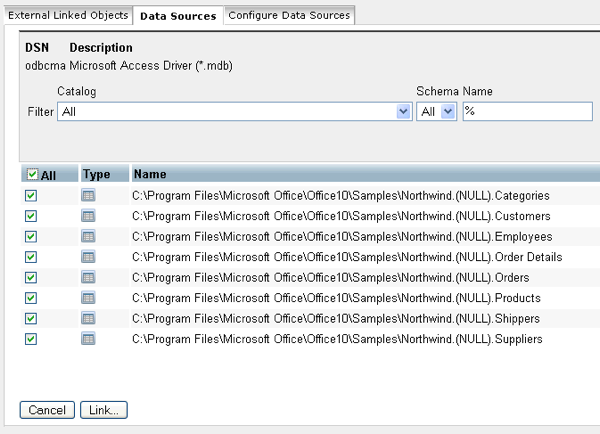The height and width of the screenshot is (434, 600).
Task: Uncheck the Categories table checkbox
Action: (x=31, y=196)
